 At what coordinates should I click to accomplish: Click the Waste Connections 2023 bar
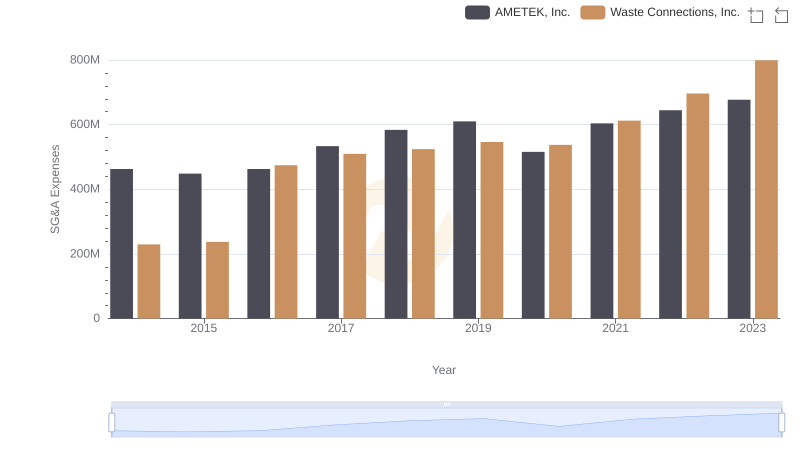tap(766, 189)
